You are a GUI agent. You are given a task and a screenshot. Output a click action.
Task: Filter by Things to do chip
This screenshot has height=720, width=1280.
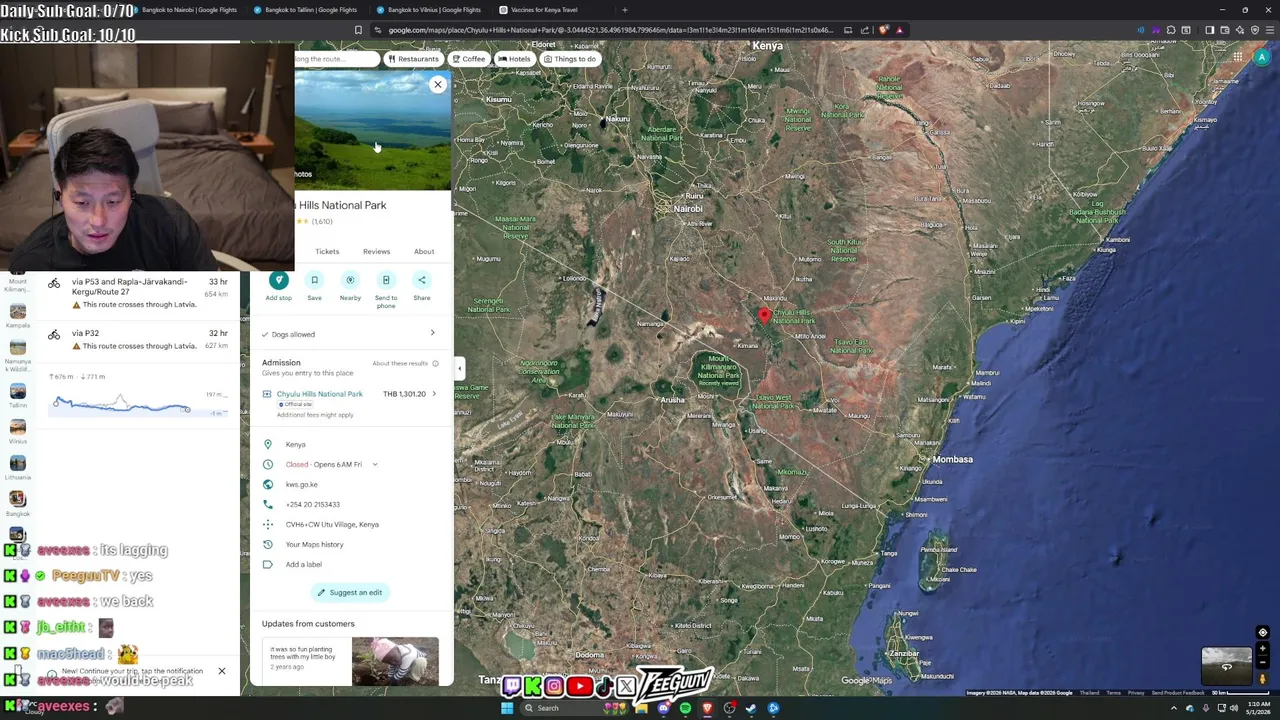[569, 59]
